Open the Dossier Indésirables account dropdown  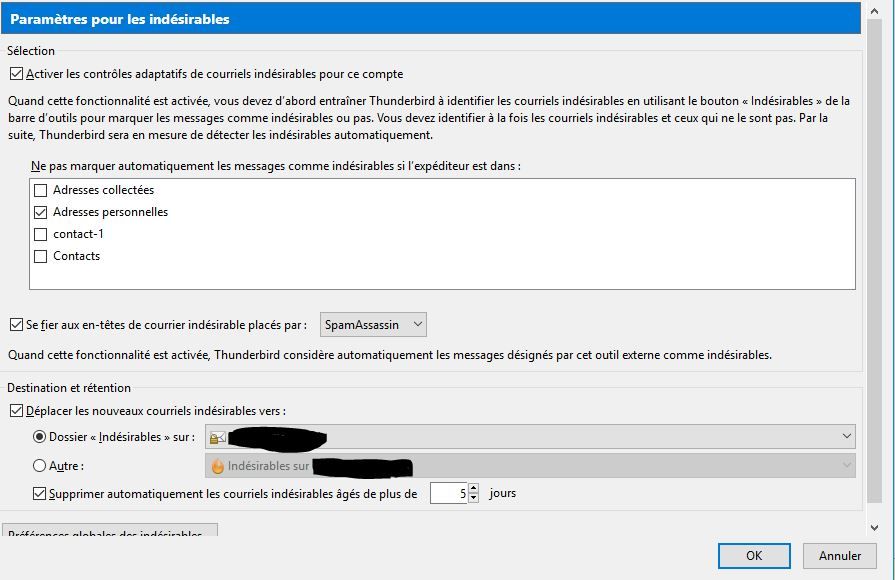(x=530, y=437)
